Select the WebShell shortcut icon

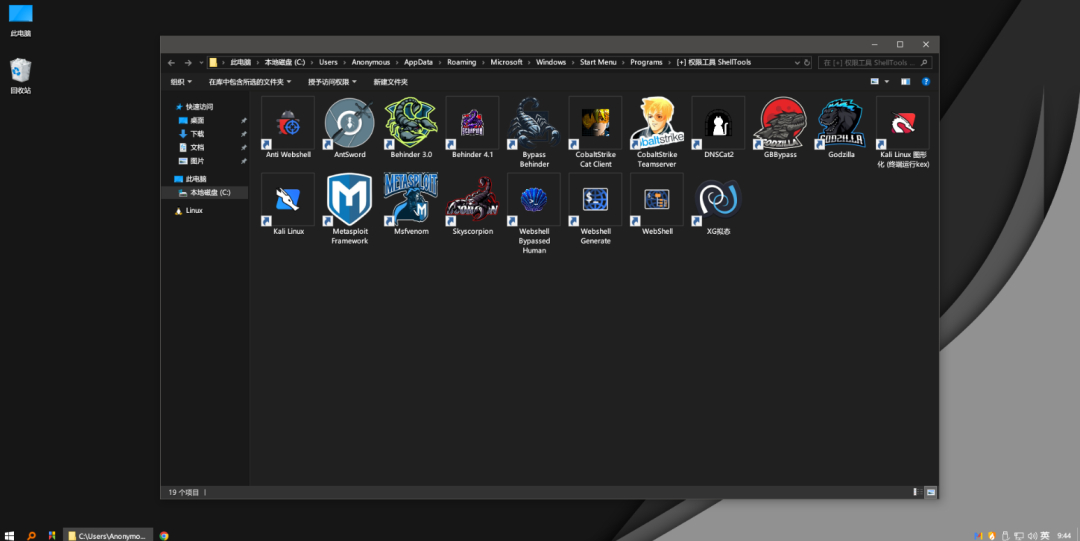click(657, 199)
